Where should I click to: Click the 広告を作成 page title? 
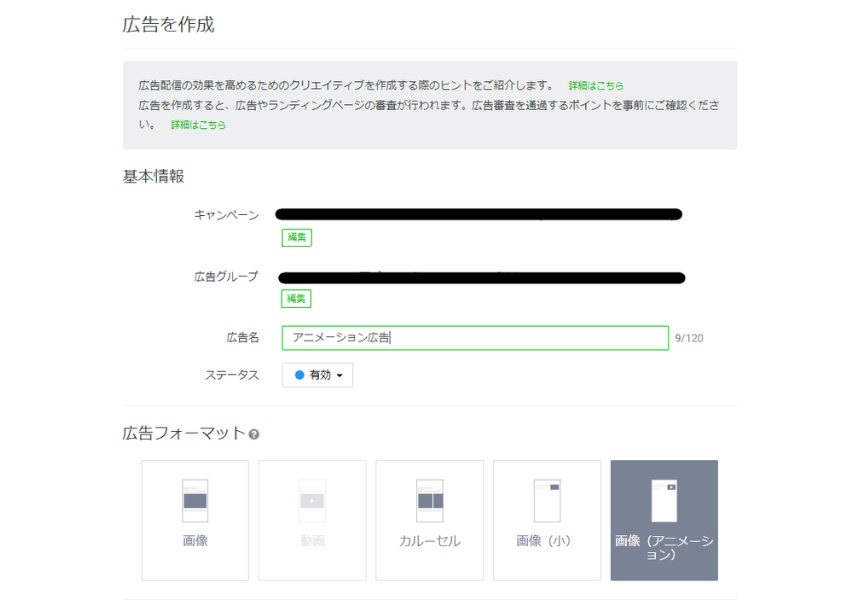tap(169, 25)
